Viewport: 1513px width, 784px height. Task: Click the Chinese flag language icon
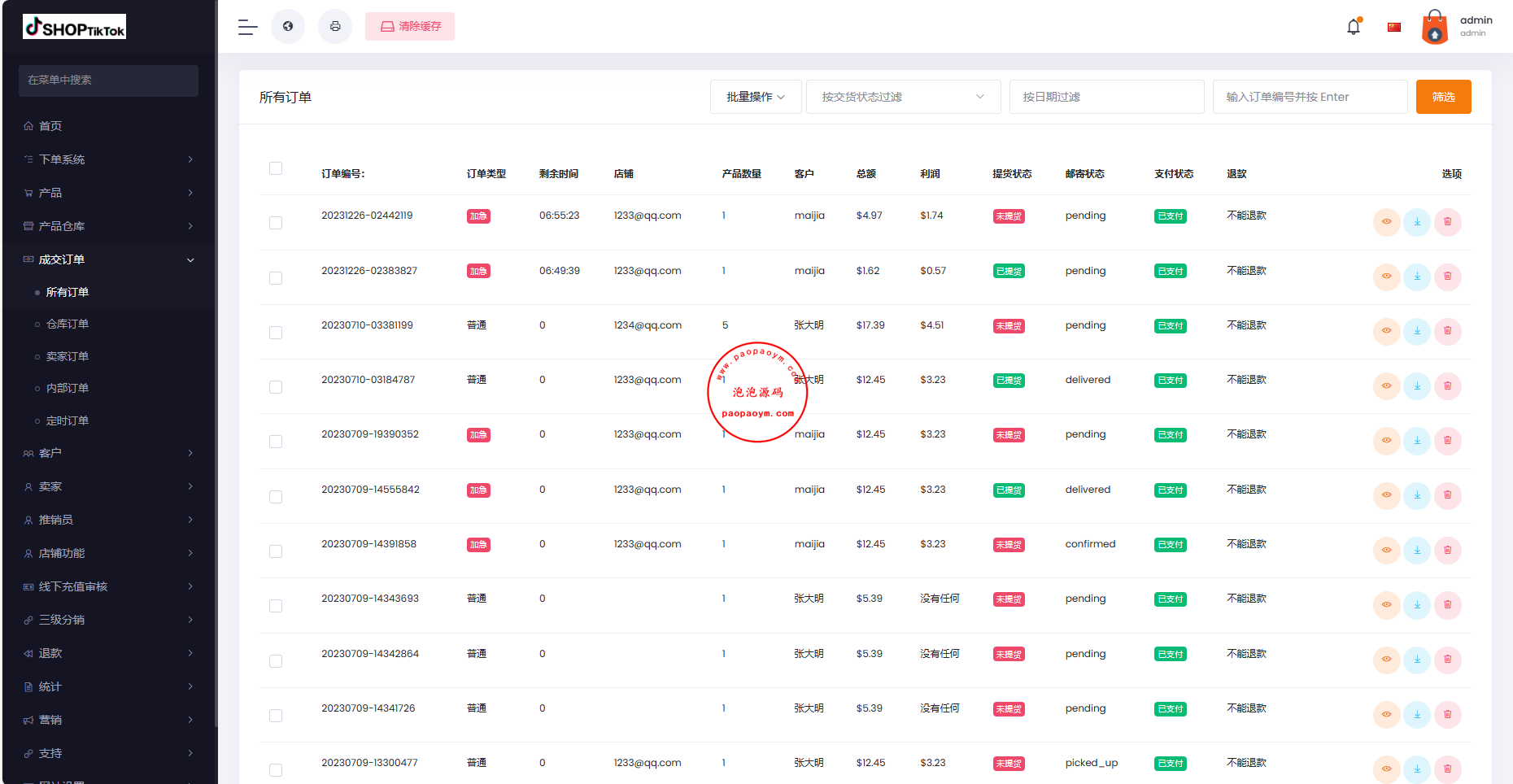(1394, 27)
